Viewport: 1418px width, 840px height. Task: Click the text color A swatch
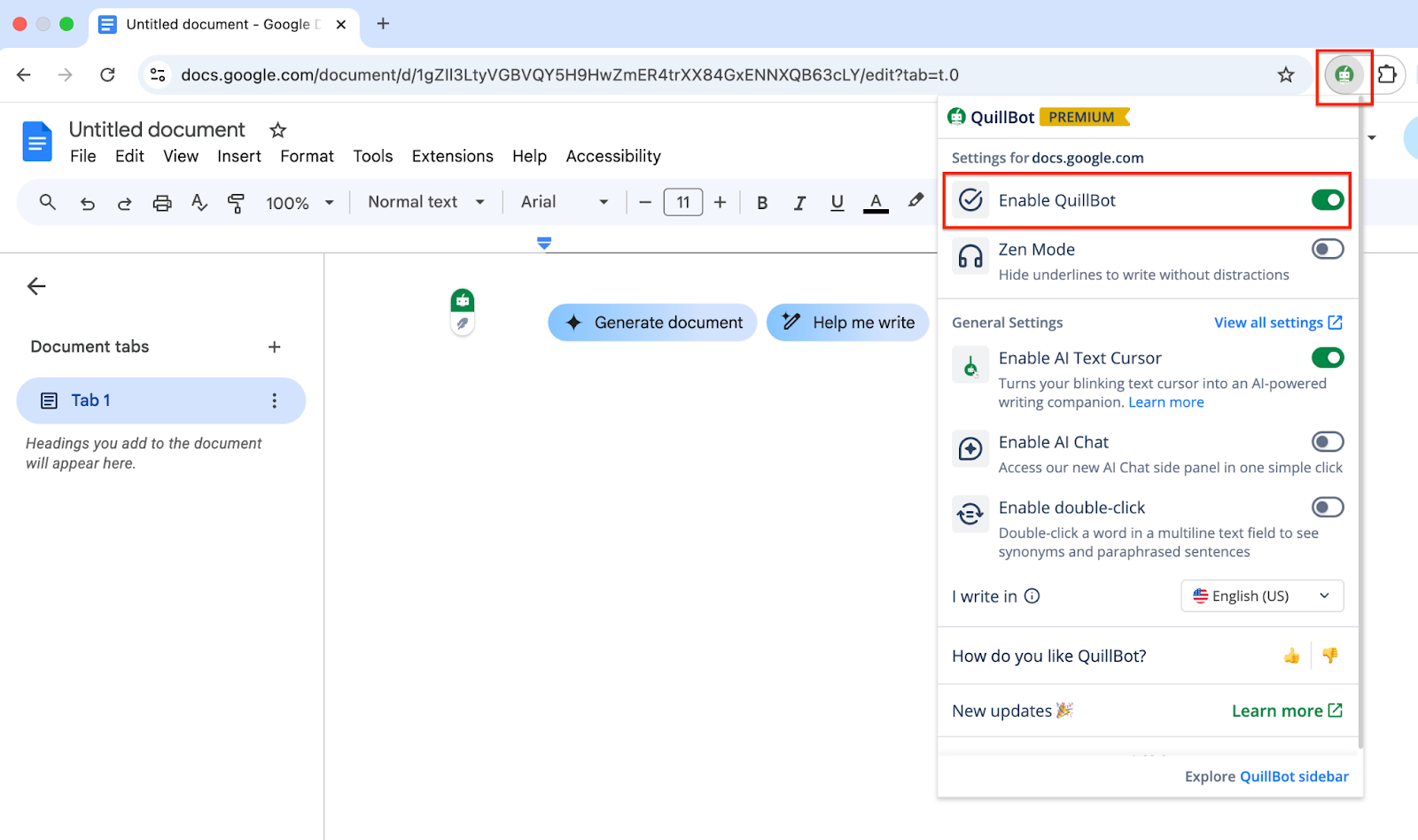coord(876,203)
